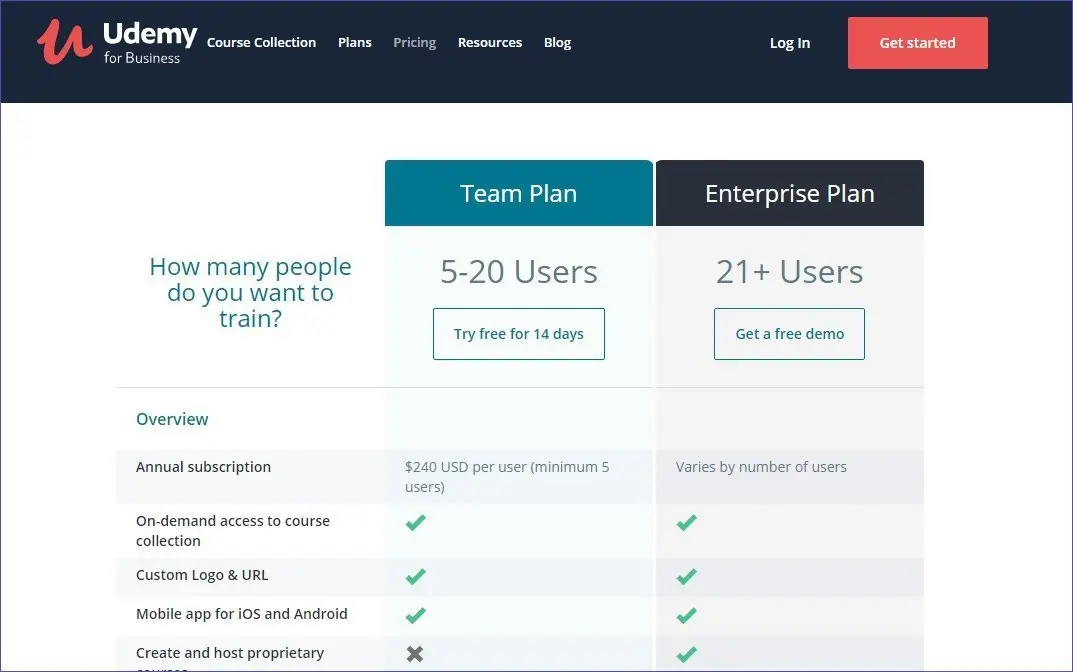Click the Udemy for Business logo

117,43
